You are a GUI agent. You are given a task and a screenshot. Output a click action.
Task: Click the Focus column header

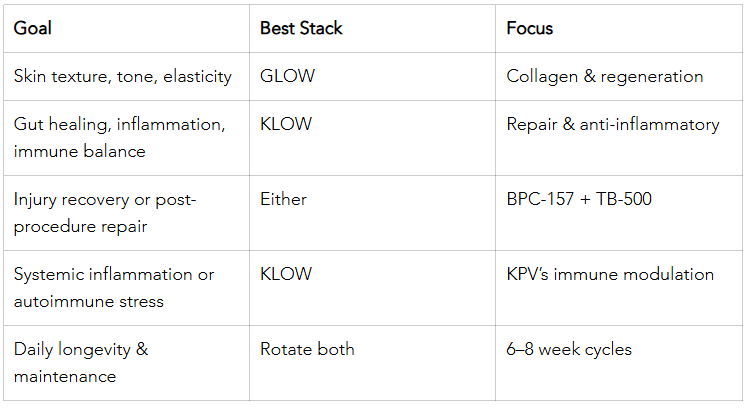tap(530, 28)
